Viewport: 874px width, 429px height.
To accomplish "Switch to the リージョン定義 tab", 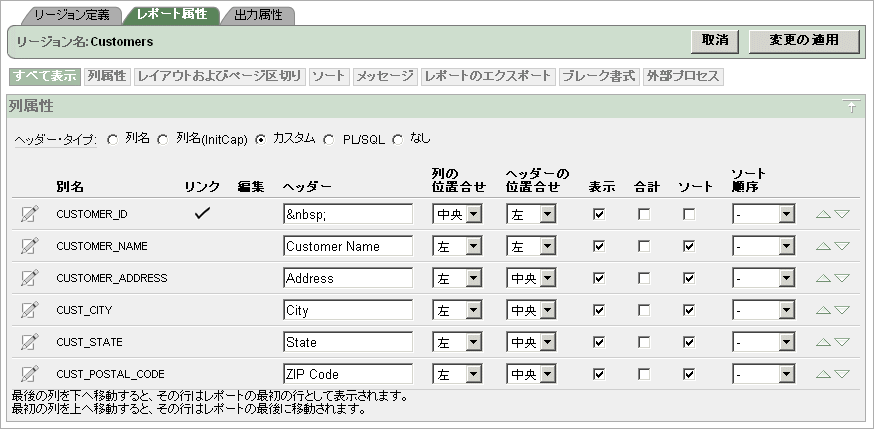I will pyautogui.click(x=67, y=15).
